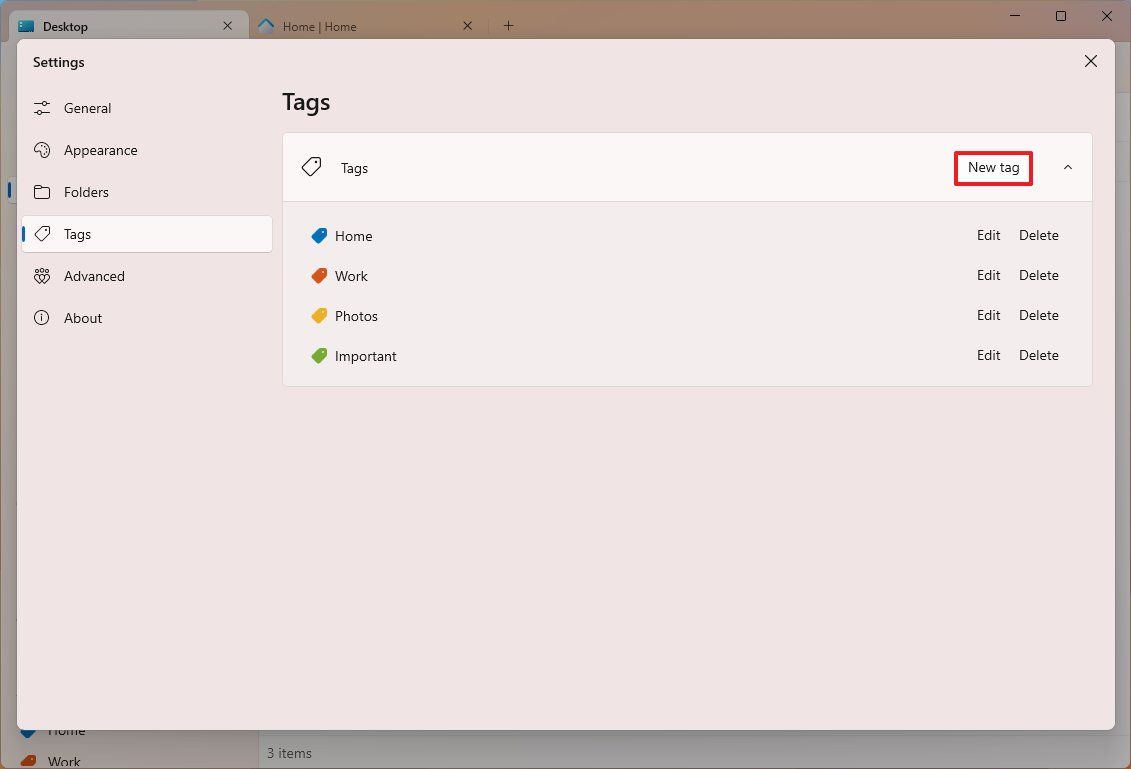Edit the Important tag

(x=988, y=355)
